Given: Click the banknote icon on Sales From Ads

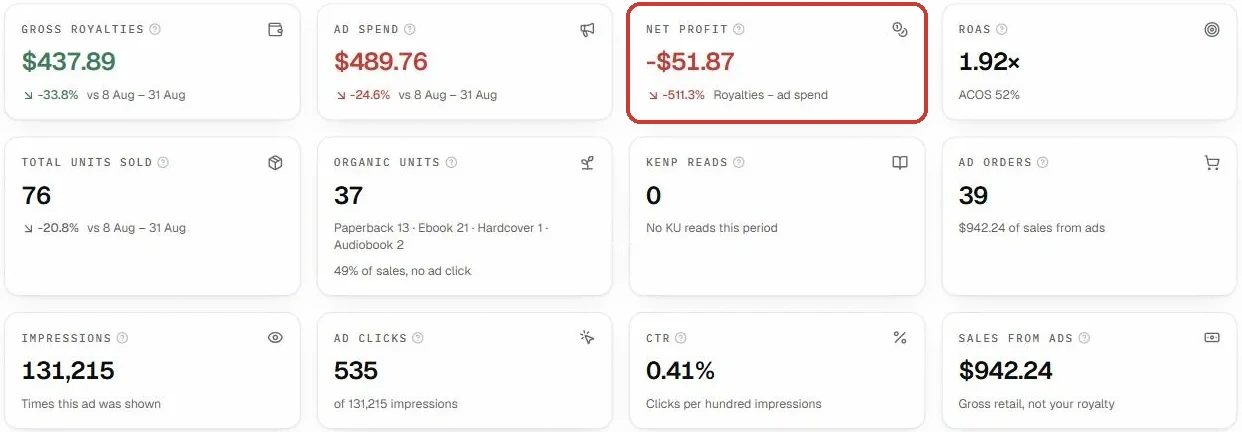Looking at the screenshot, I should (x=1212, y=338).
